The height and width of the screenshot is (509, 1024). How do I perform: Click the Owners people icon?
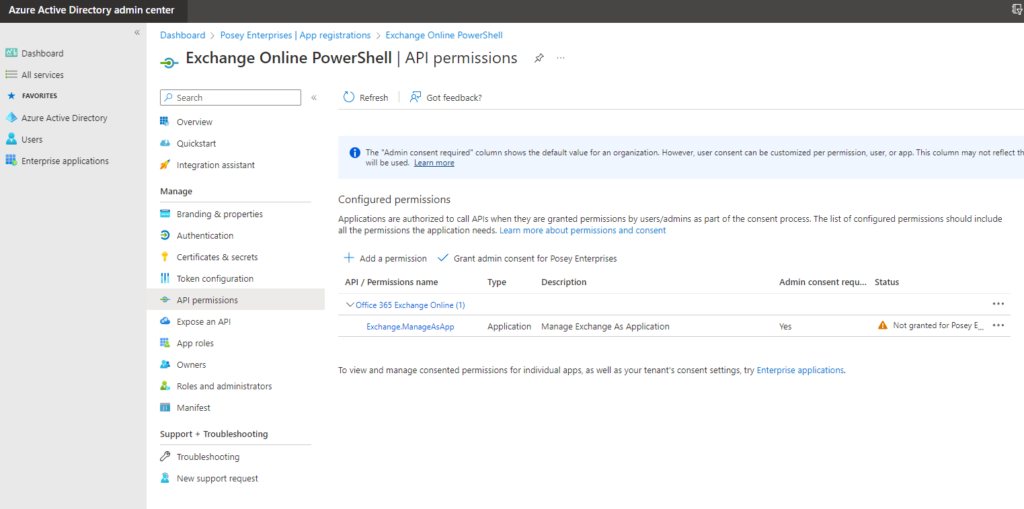(x=165, y=365)
